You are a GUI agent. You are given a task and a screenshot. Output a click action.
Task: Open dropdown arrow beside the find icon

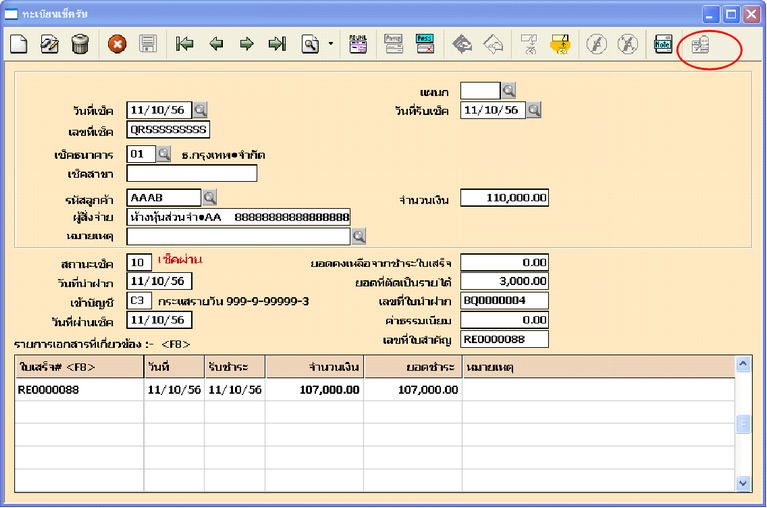(x=330, y=44)
